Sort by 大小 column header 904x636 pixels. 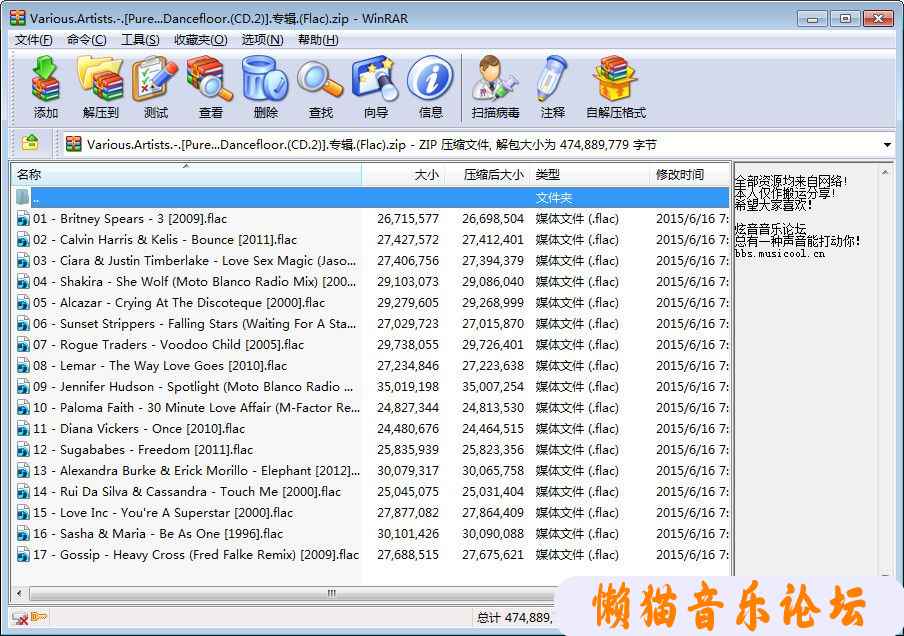(x=402, y=174)
